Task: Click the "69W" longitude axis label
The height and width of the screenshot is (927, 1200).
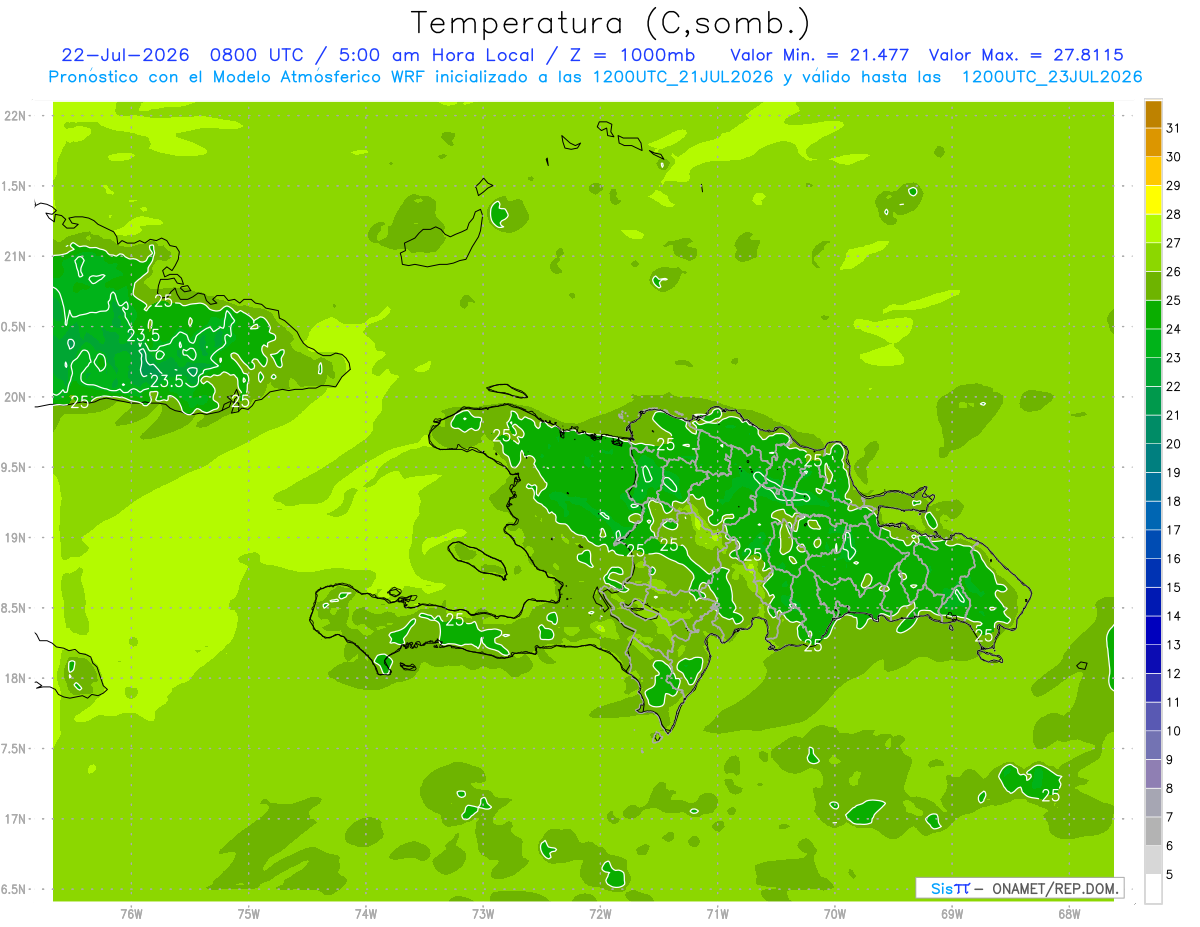Action: (x=951, y=914)
